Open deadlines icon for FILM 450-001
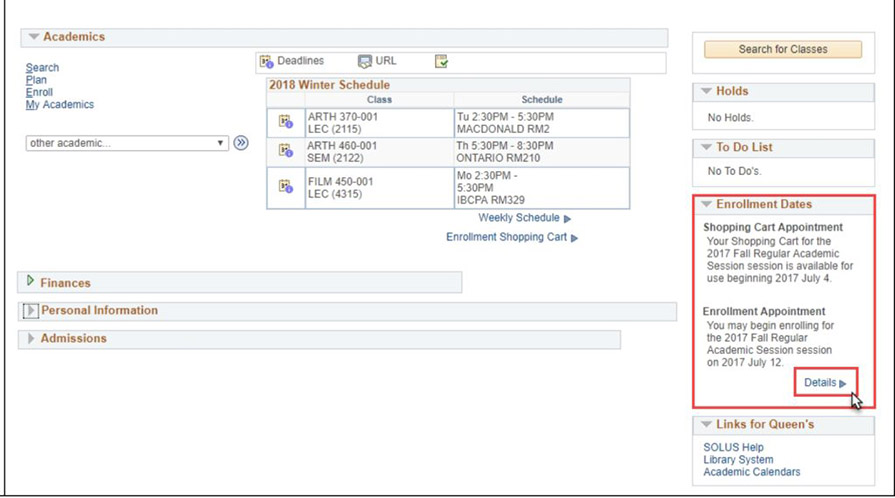 (x=285, y=186)
